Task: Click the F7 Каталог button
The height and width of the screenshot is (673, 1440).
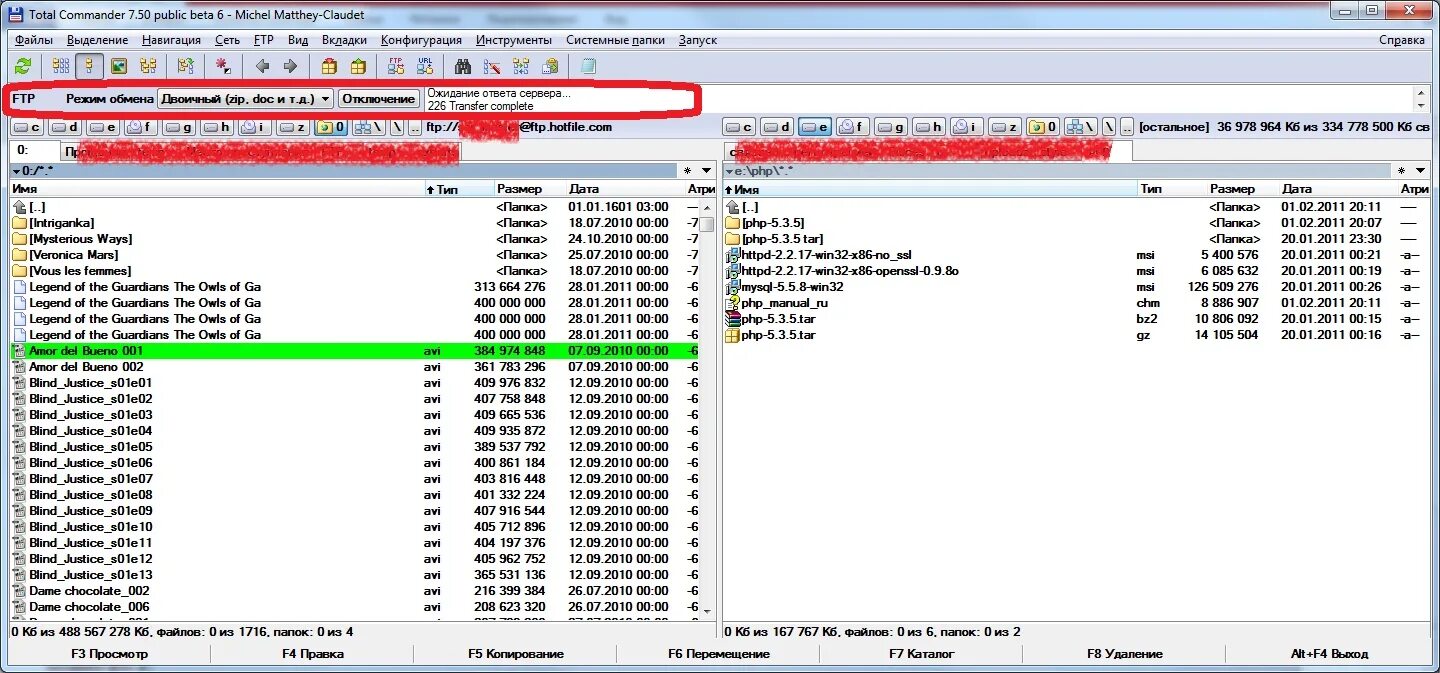Action: [922, 654]
